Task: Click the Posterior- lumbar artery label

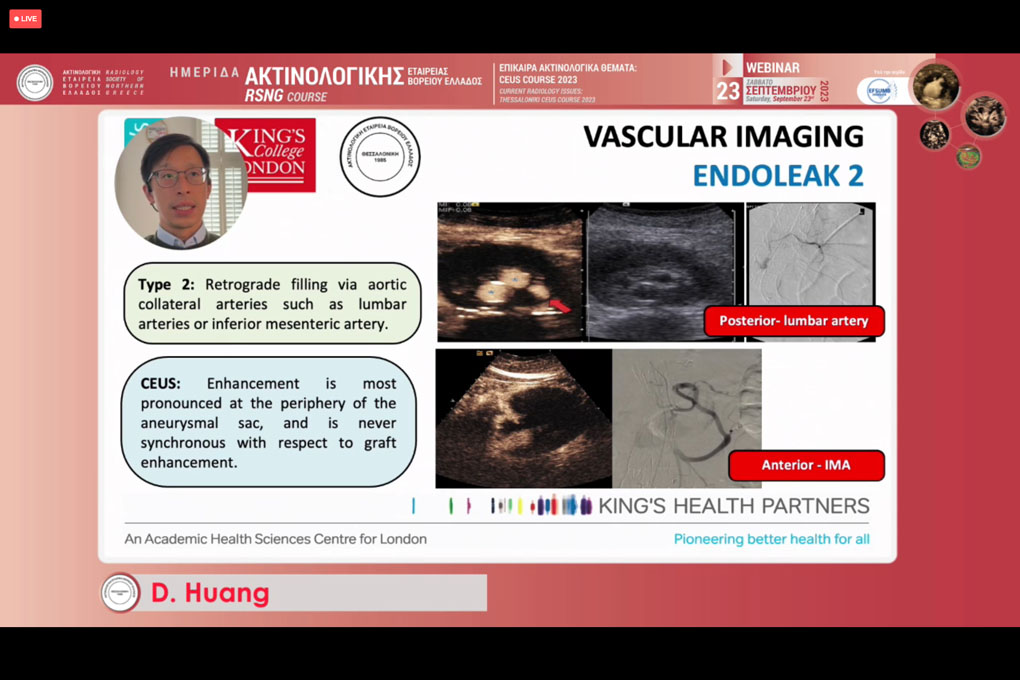Action: tap(794, 321)
